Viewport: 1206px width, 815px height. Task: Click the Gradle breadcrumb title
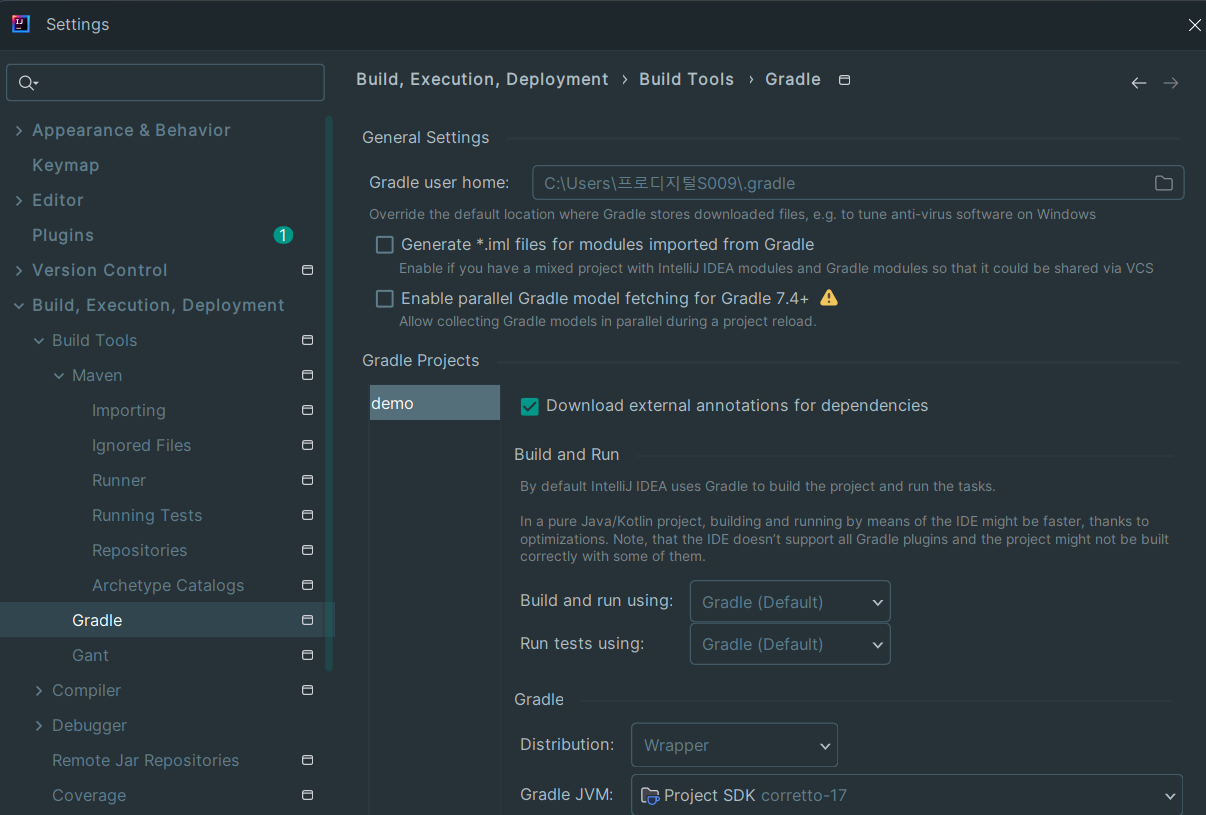coord(793,79)
